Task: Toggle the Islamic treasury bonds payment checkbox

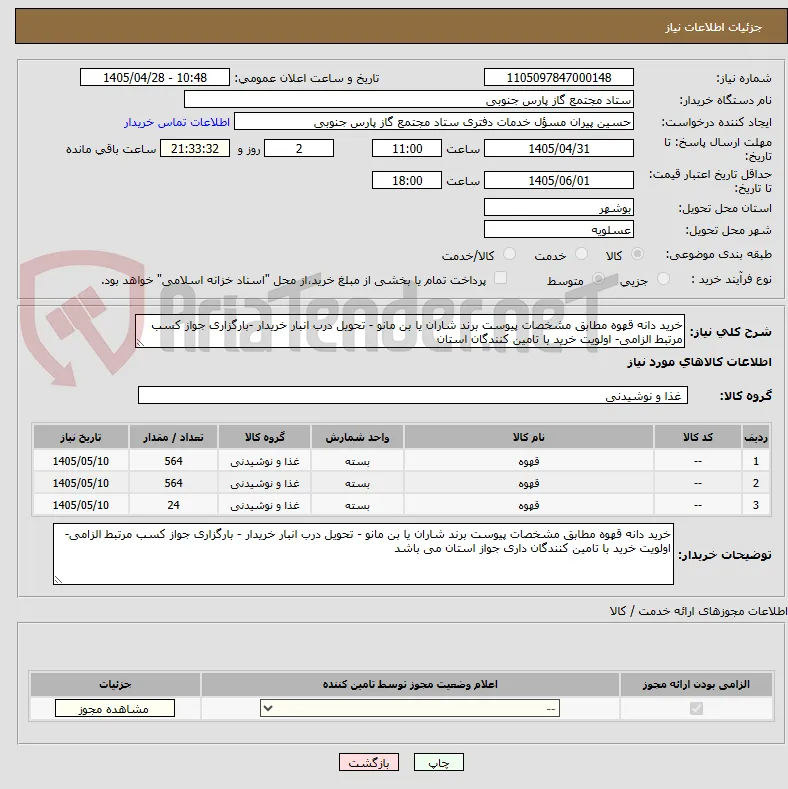Action: point(500,278)
